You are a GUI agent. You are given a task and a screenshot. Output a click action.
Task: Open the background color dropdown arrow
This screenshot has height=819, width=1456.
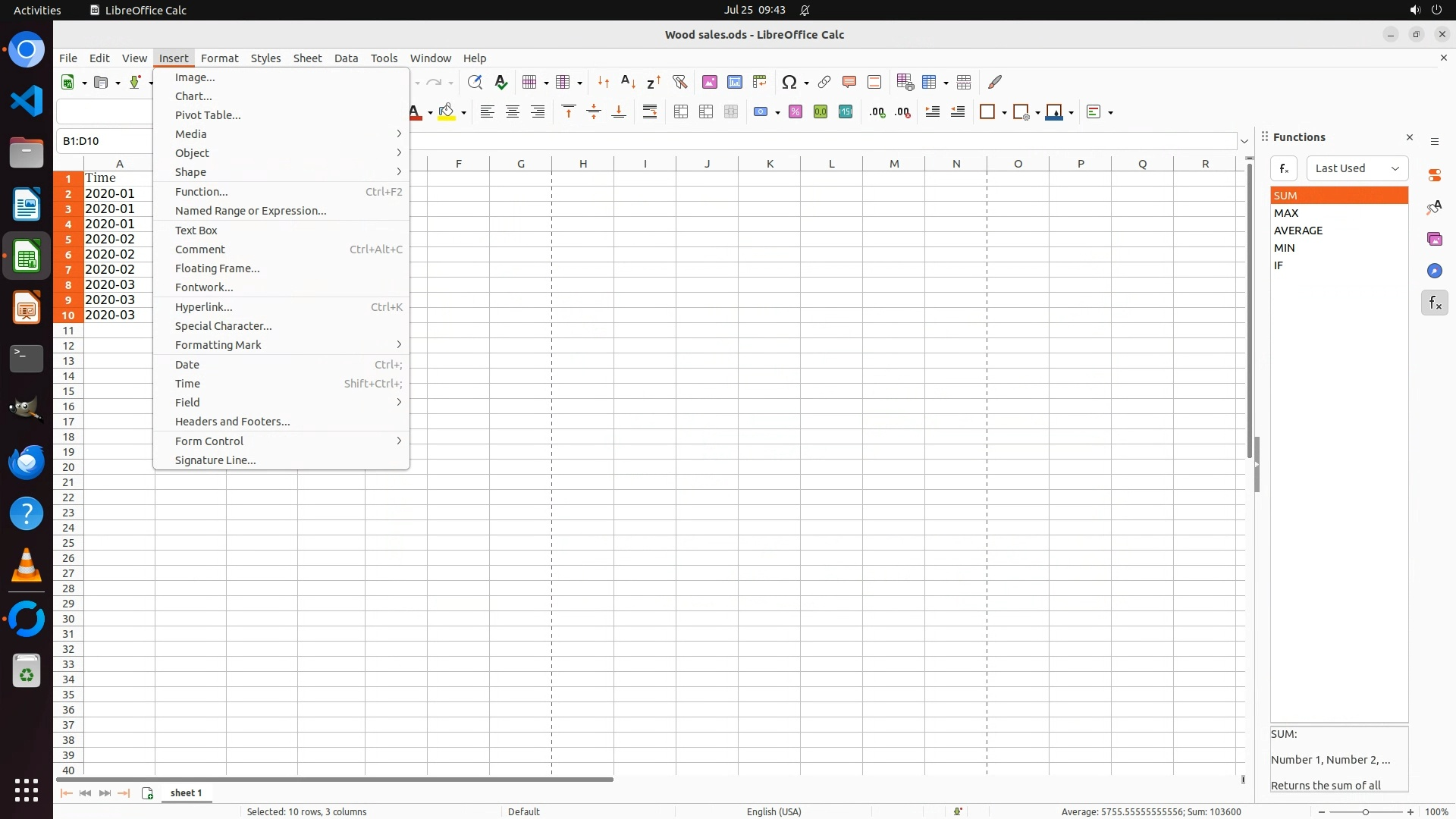[463, 113]
